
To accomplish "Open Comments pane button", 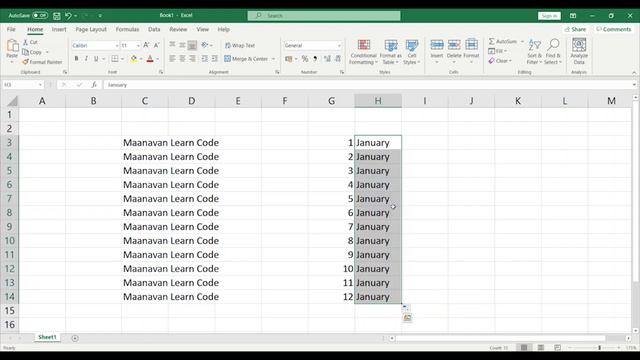I will (613, 29).
